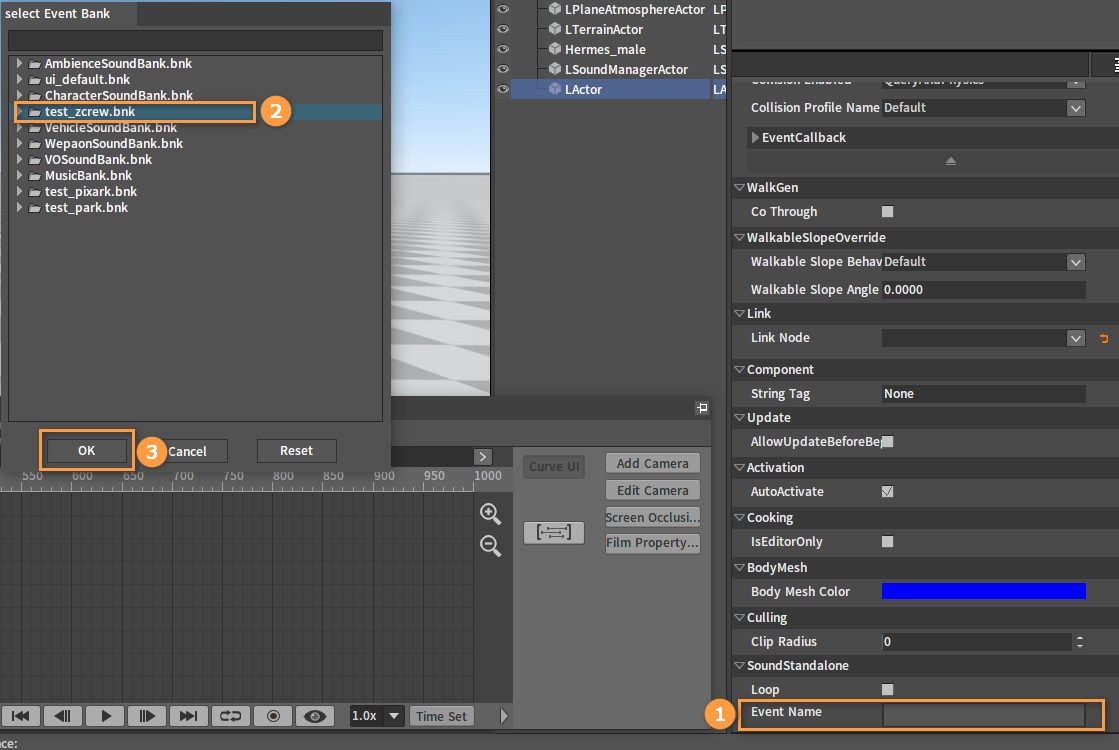Select MusicBank.bnk in the bank list
The width and height of the screenshot is (1119, 750).
tap(88, 176)
